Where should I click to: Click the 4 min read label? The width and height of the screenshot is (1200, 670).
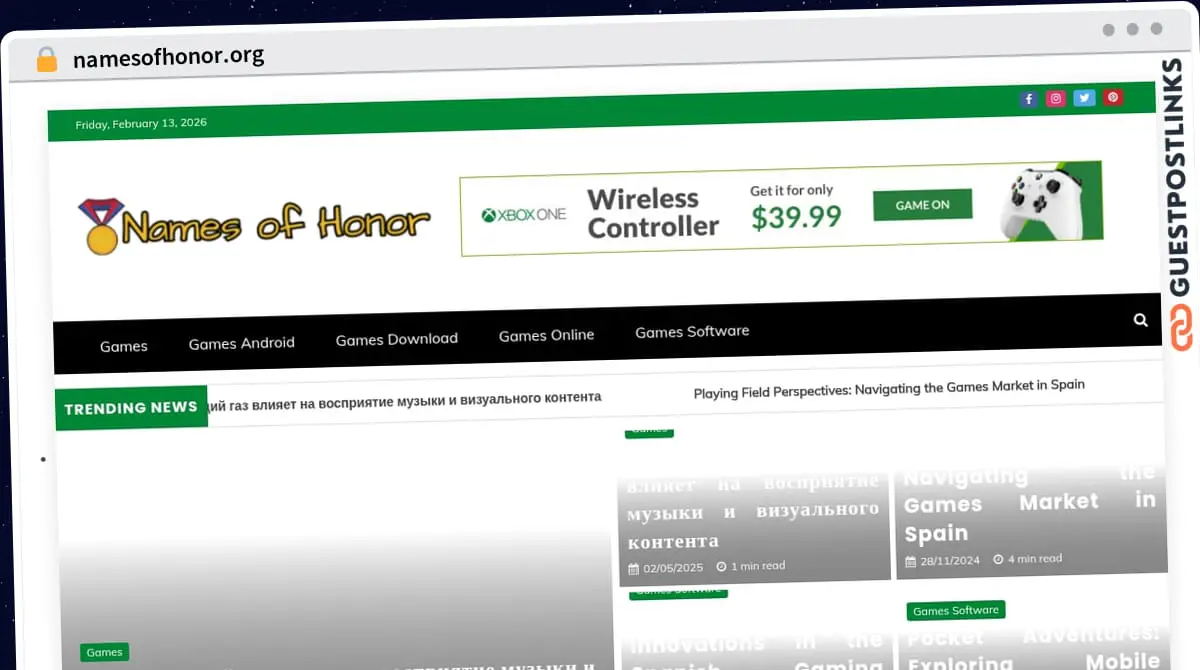click(1028, 559)
